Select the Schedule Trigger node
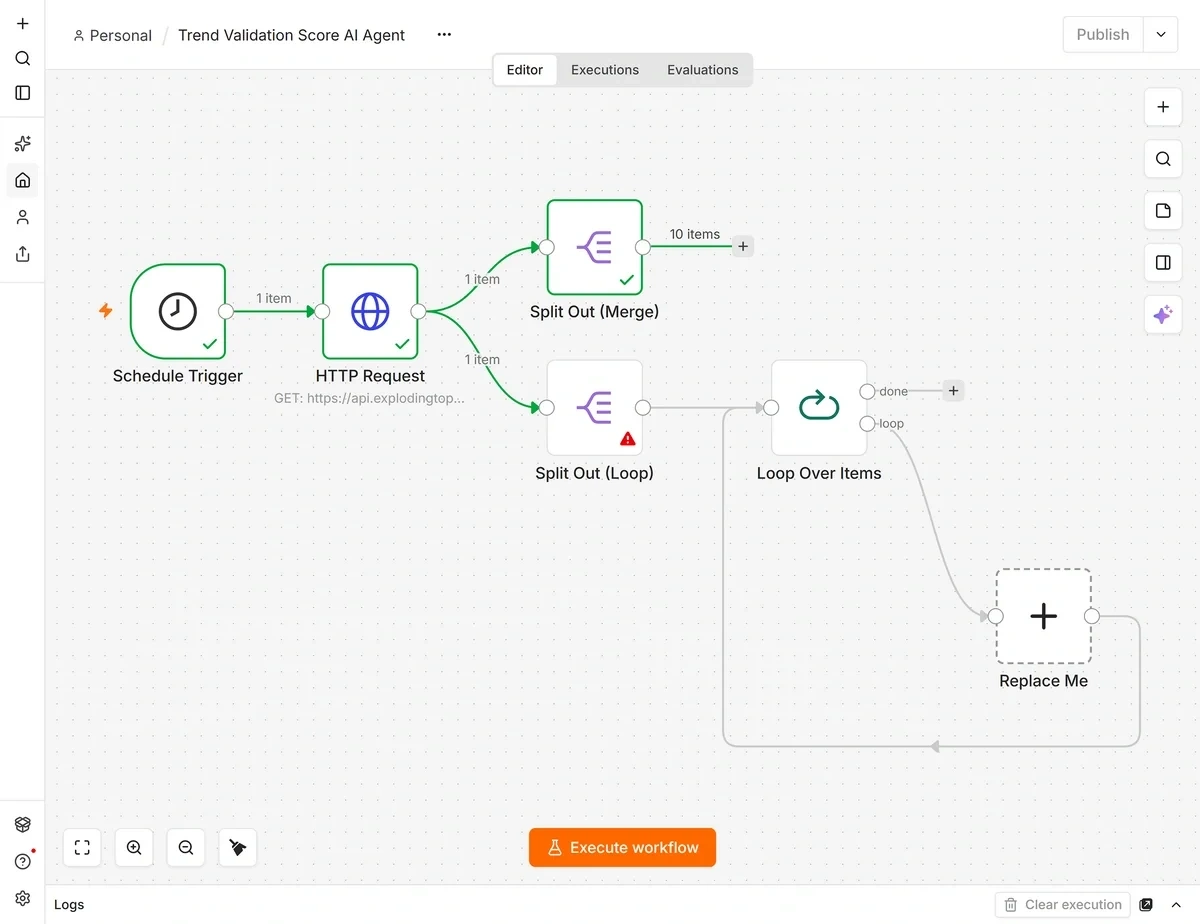Image resolution: width=1200 pixels, height=924 pixels. click(178, 311)
